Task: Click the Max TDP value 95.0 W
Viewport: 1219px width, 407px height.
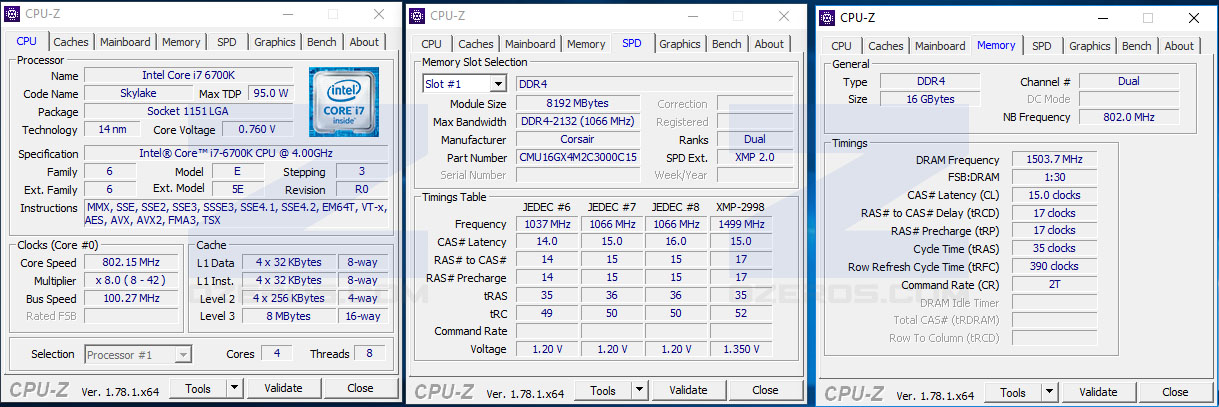Action: tap(270, 94)
